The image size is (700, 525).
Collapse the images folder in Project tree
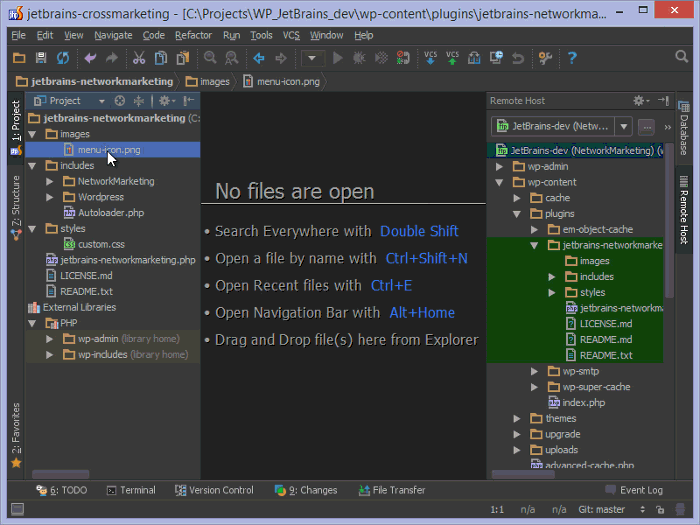click(x=32, y=134)
